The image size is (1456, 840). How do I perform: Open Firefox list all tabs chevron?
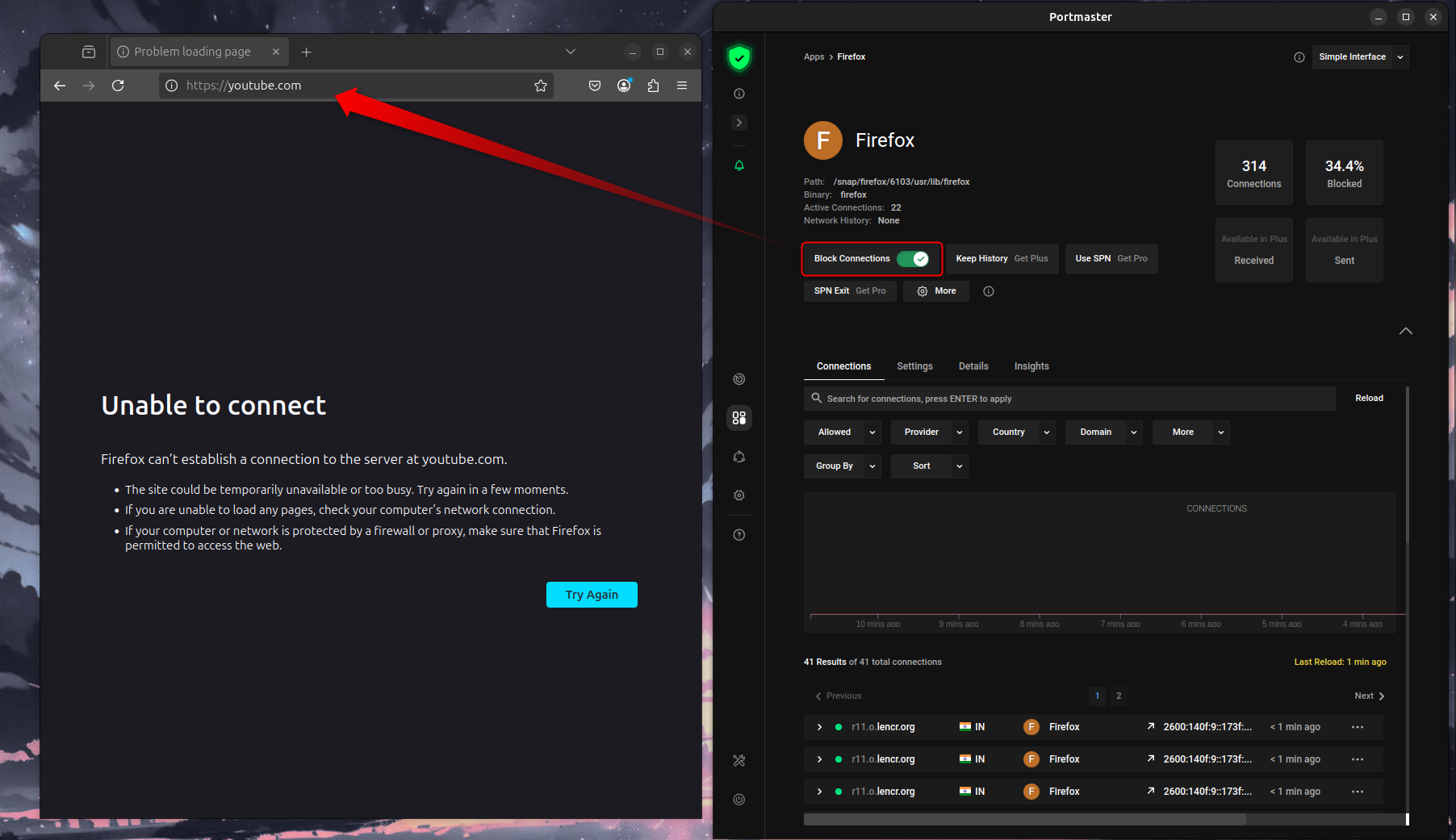[x=571, y=52]
